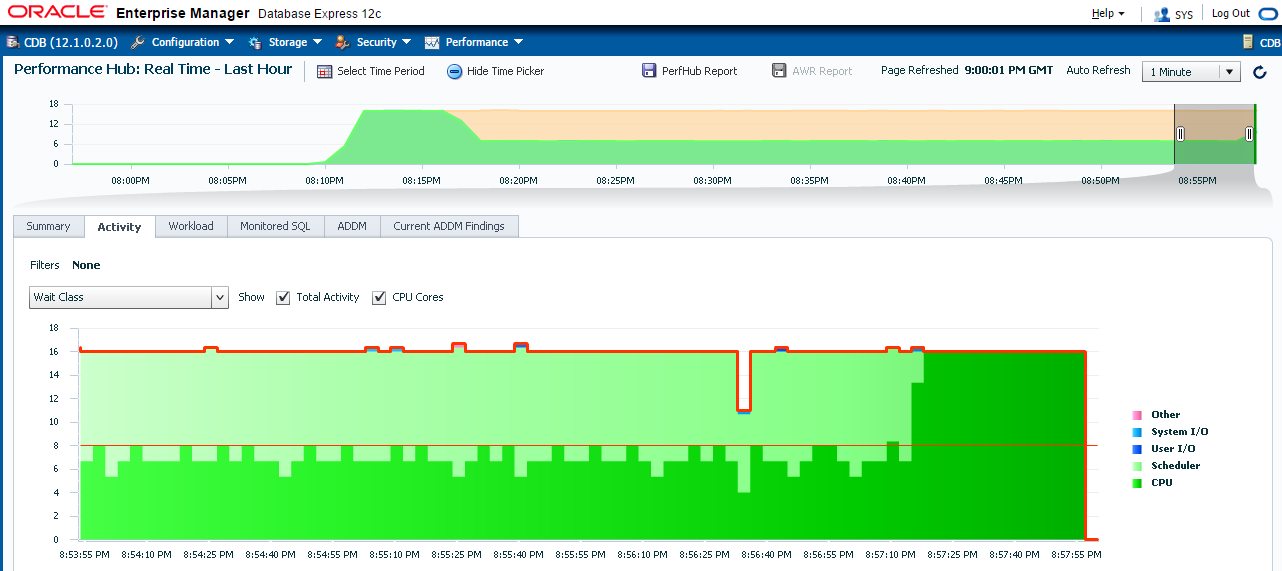Switch to the Monitored SQL tab
Image resolution: width=1282 pixels, height=571 pixels.
pyautogui.click(x=275, y=226)
